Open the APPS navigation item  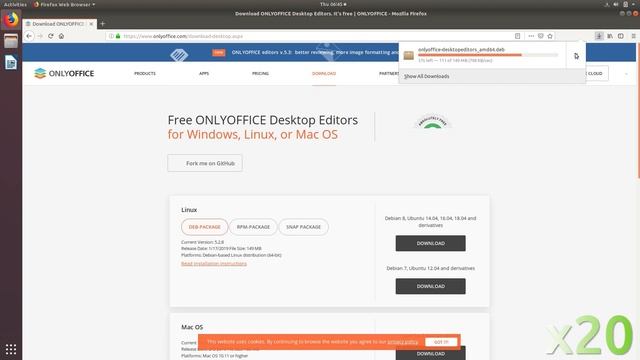click(x=204, y=73)
